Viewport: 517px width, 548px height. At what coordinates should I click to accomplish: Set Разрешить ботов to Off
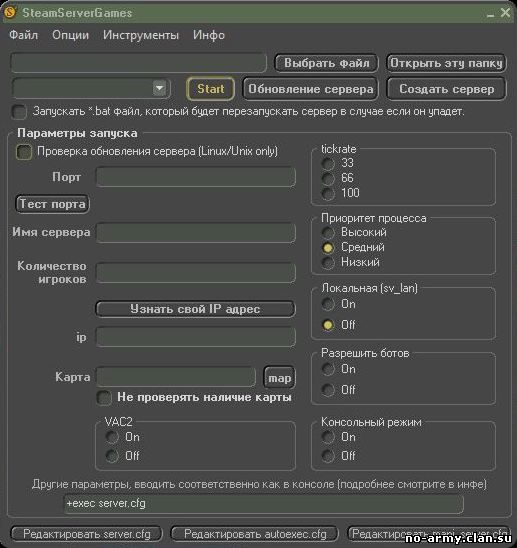tap(328, 390)
